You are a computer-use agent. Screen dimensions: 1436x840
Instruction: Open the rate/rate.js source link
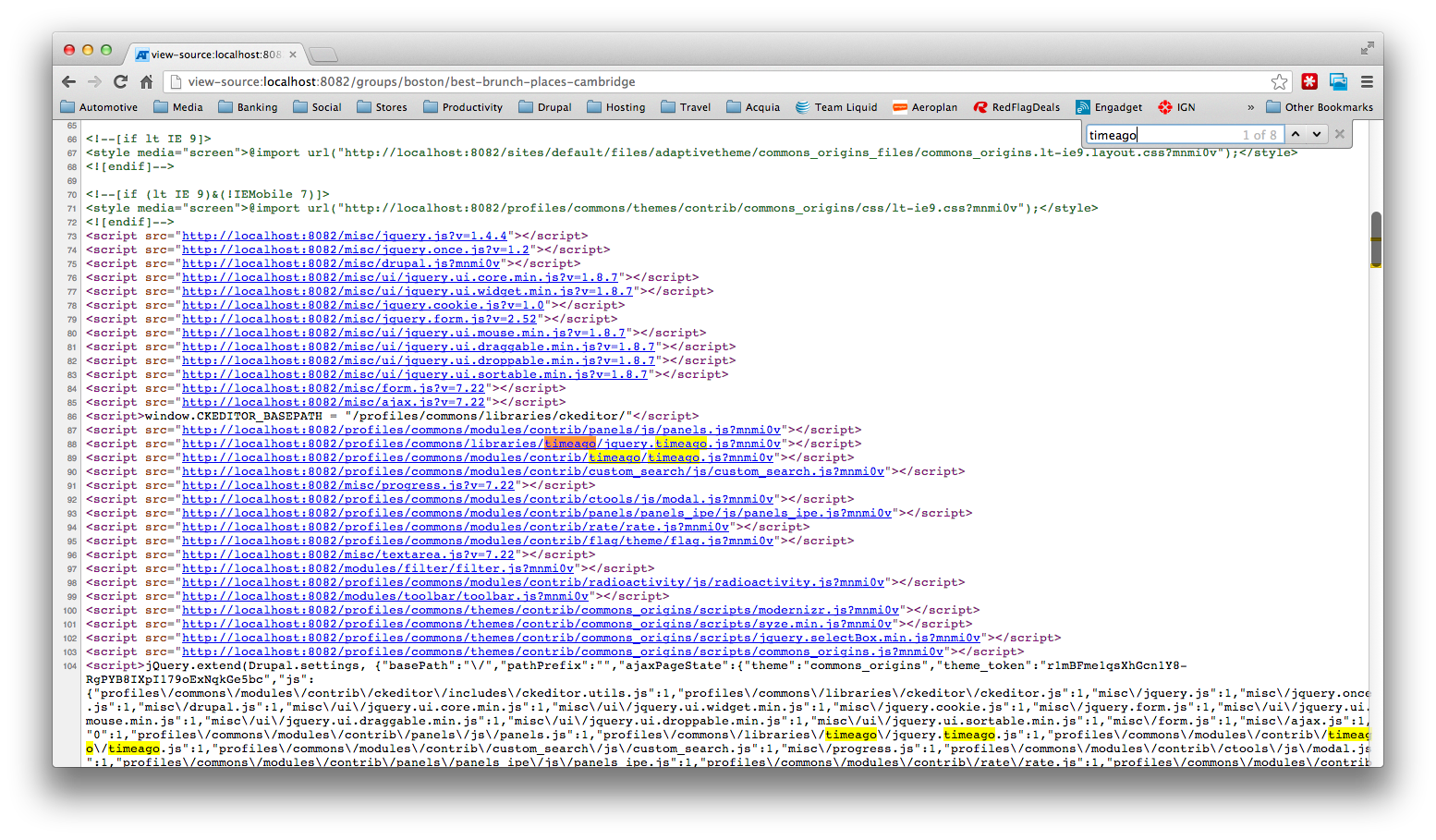tap(456, 527)
